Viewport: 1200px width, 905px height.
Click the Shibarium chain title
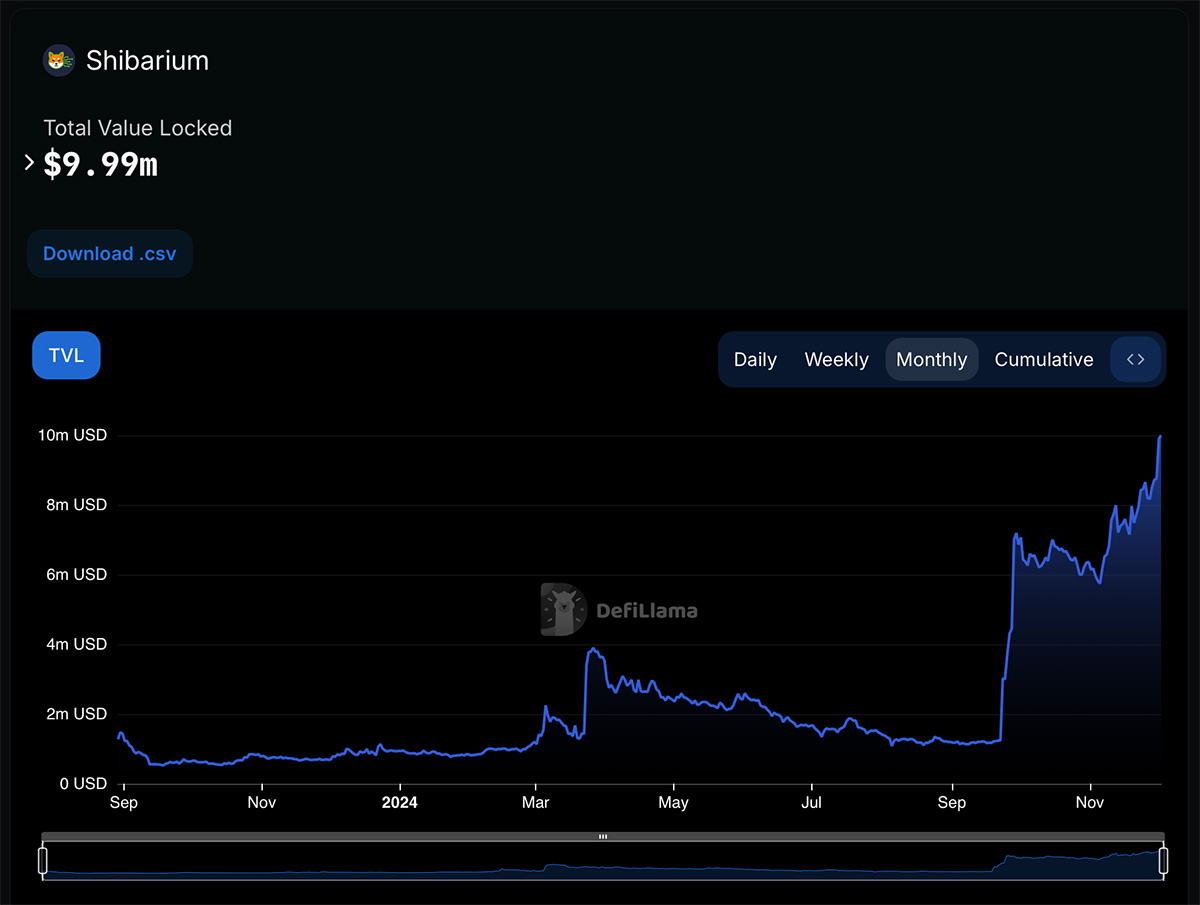pos(147,60)
